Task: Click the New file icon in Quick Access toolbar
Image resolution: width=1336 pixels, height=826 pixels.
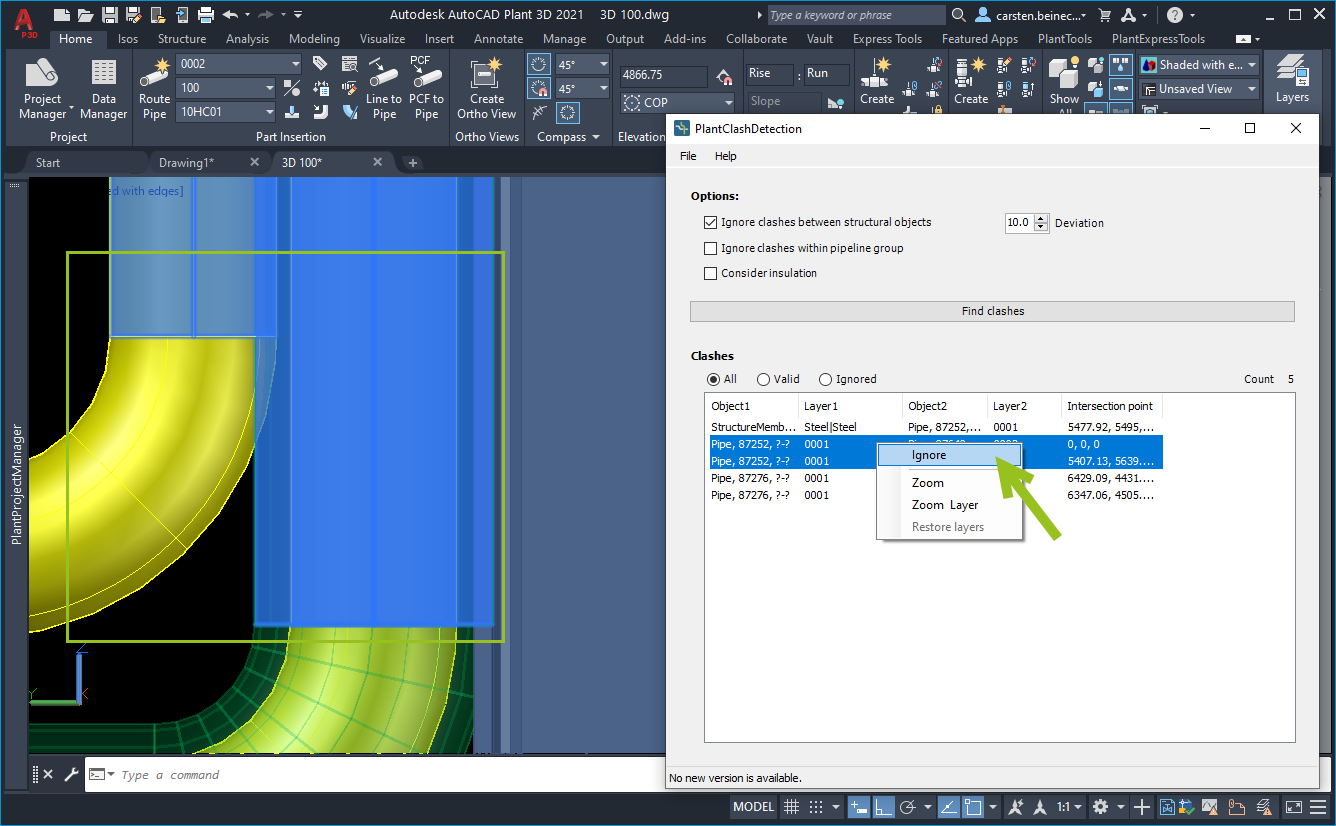Action: pyautogui.click(x=62, y=15)
